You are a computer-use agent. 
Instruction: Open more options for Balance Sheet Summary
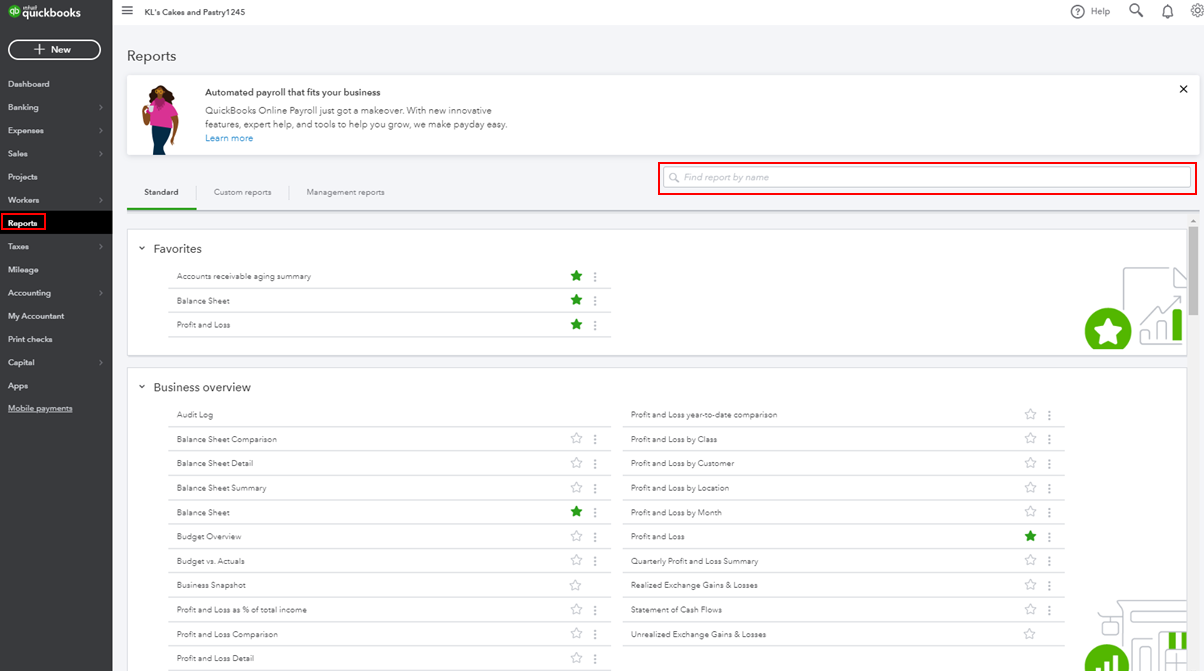(595, 488)
